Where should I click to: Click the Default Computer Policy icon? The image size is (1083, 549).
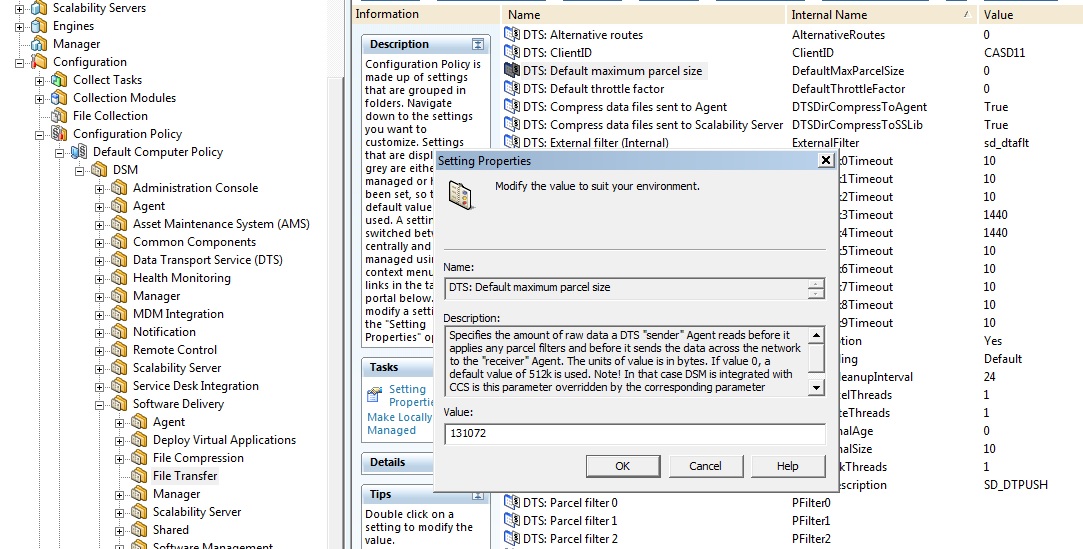click(x=79, y=152)
